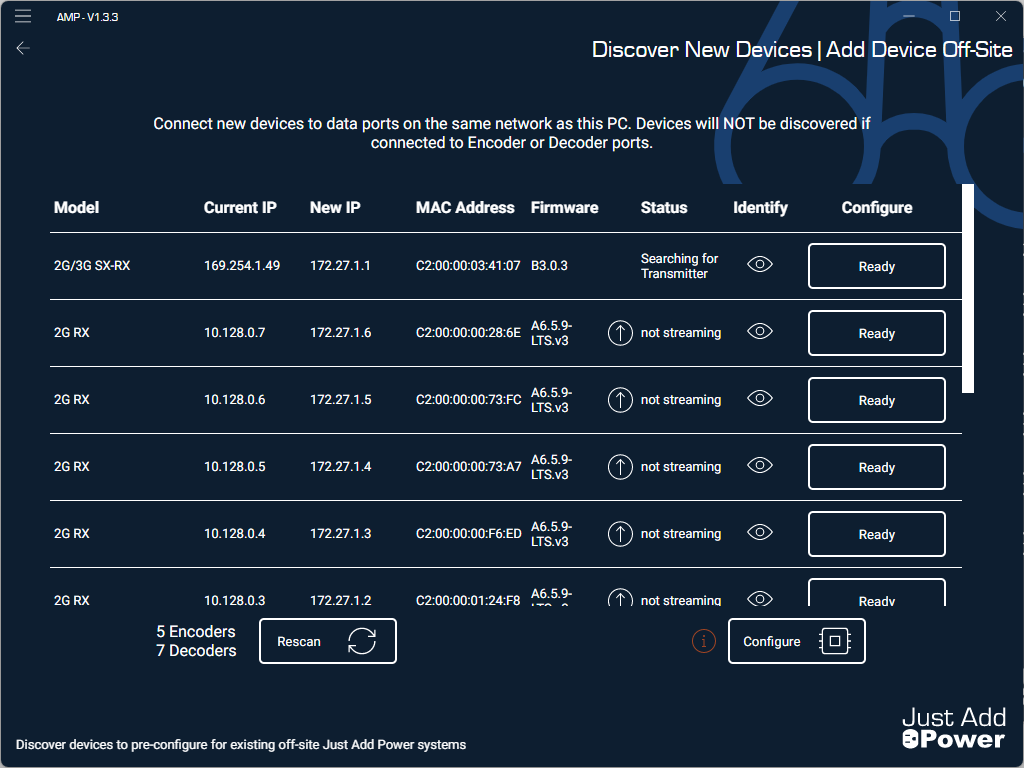Minimize the AMP window

click(909, 16)
